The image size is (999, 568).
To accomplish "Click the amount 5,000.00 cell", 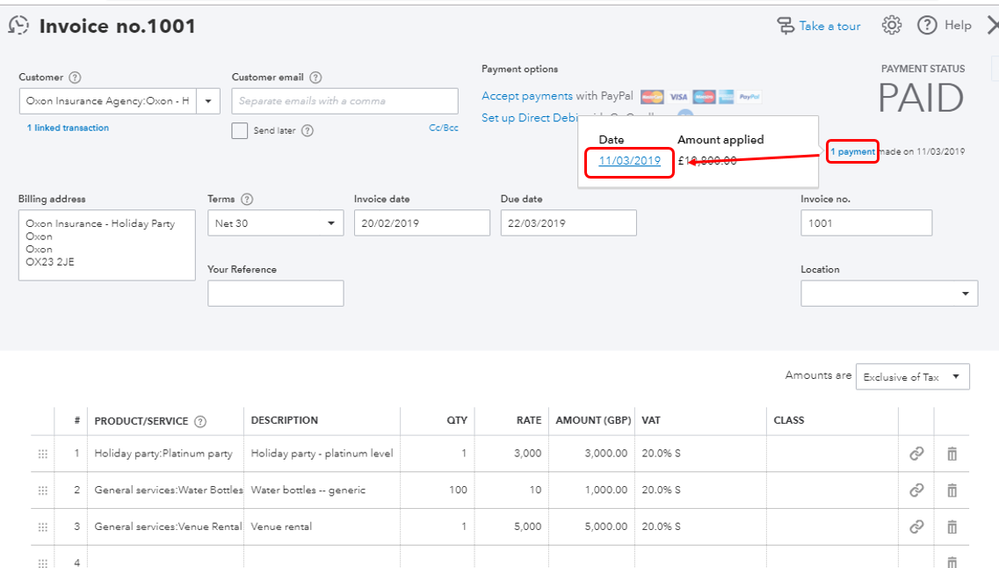I will coord(591,527).
